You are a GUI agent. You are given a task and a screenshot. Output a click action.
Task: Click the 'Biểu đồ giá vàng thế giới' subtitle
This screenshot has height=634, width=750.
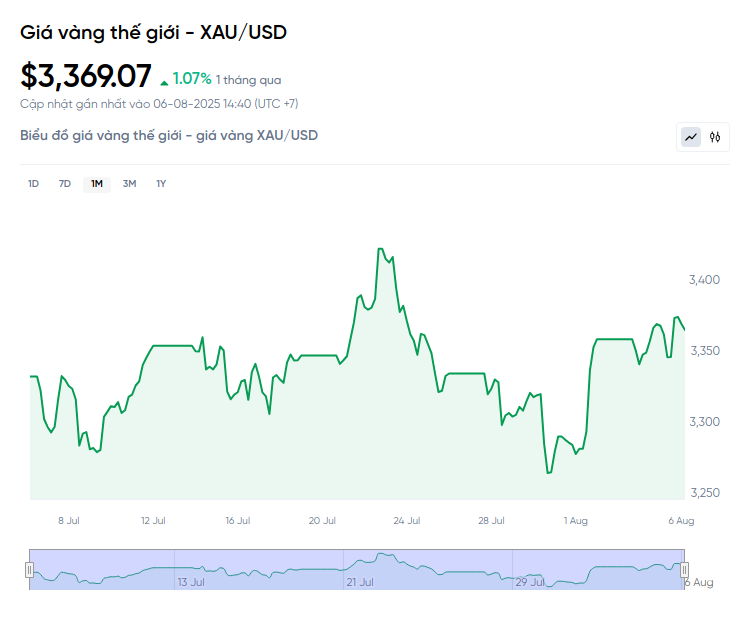coord(169,135)
